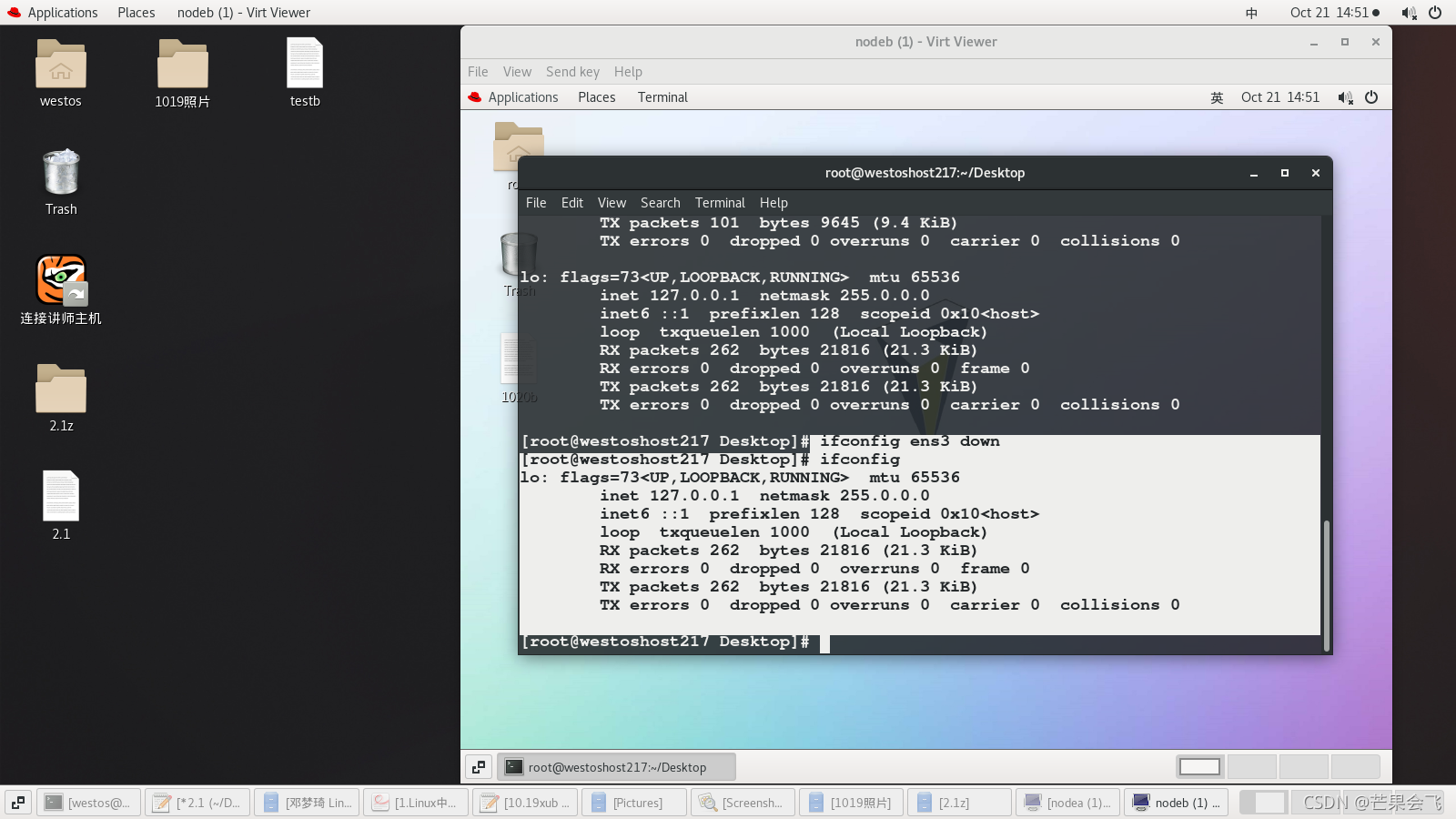Image resolution: width=1456 pixels, height=819 pixels.
Task: Switch the 中 input method indicator
Action: click(x=1251, y=12)
